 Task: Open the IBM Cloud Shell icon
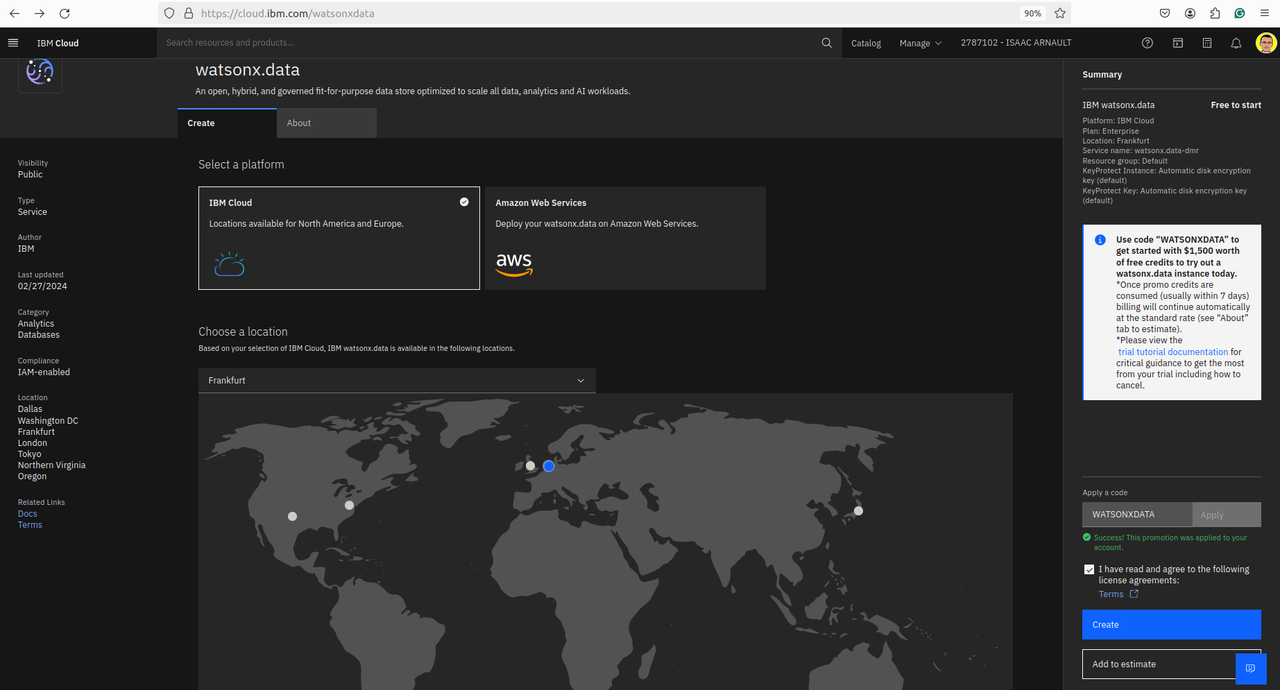[1177, 43]
